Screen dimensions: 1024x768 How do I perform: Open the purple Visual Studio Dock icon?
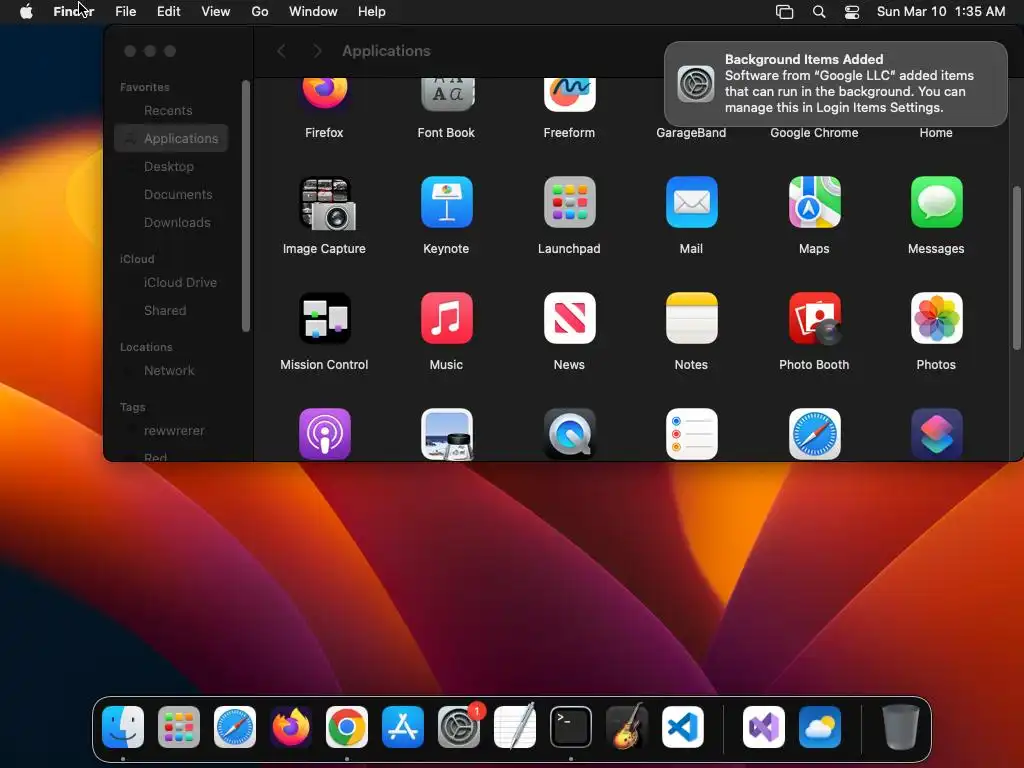763,727
